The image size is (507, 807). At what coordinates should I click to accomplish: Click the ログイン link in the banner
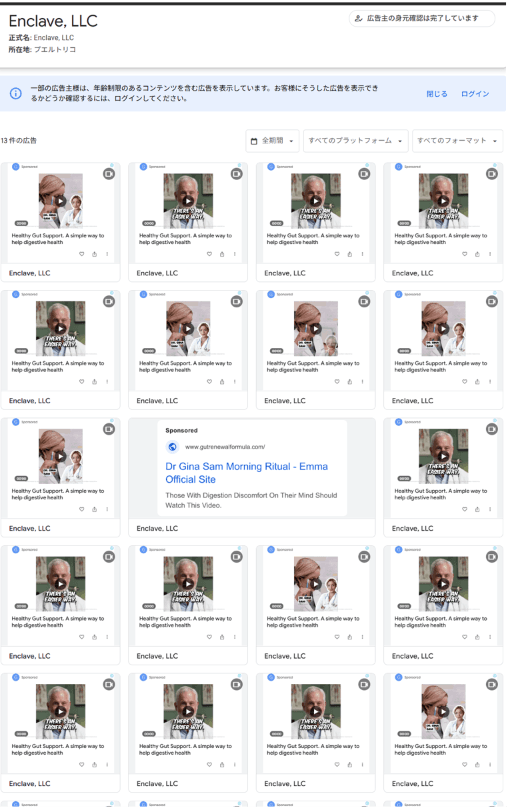click(475, 94)
